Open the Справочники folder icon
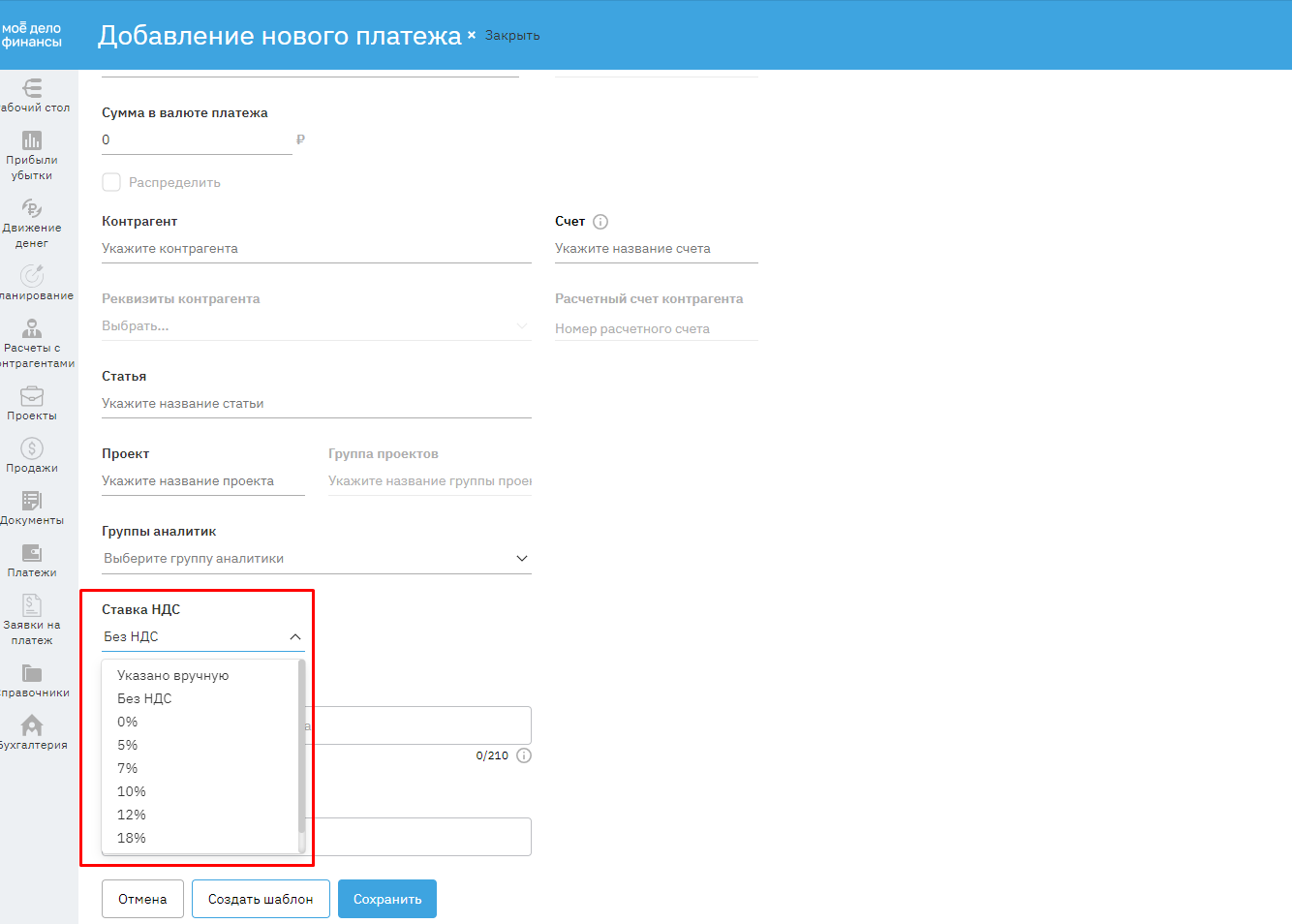Viewport: 1292px width, 924px height. point(32,673)
